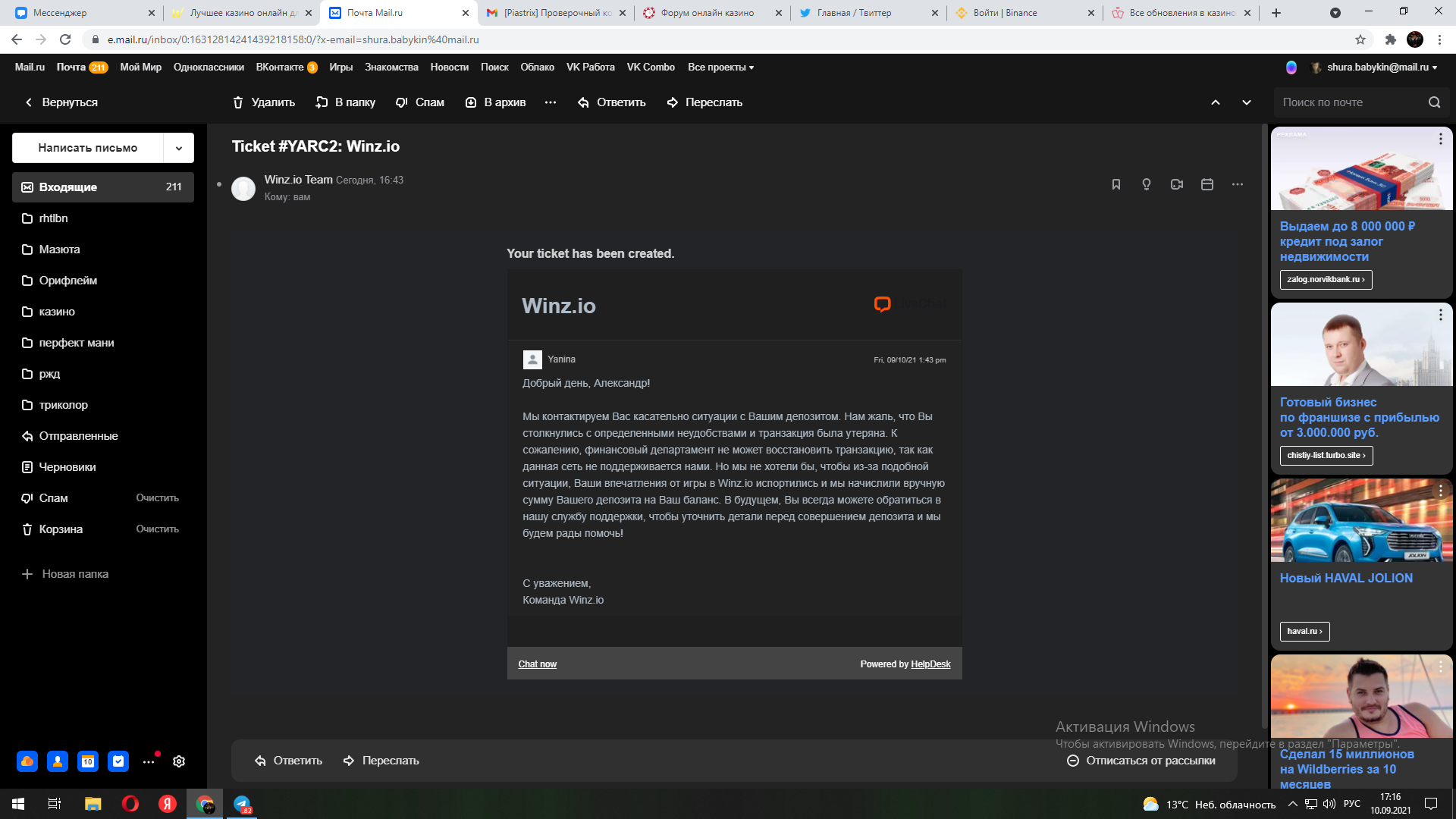This screenshot has width=1456, height=819.
Task: Open the Входящие folder
Action: pyautogui.click(x=103, y=187)
